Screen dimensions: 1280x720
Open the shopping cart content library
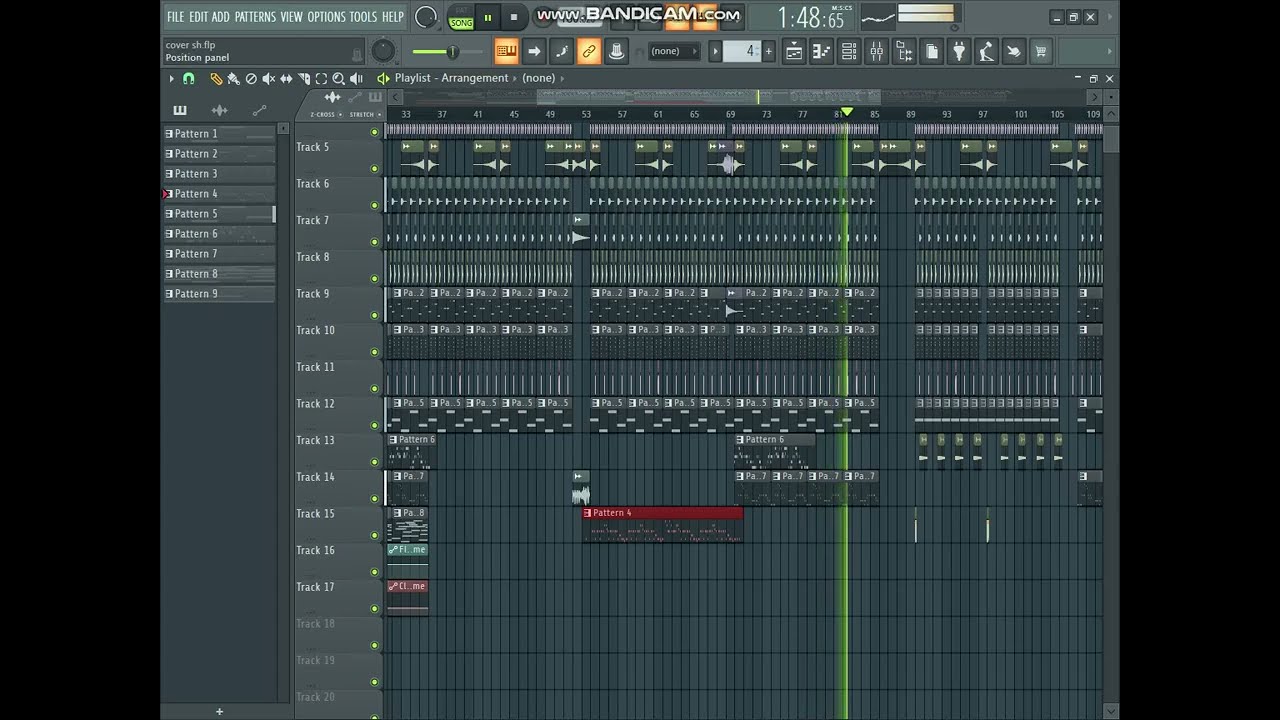click(x=1041, y=51)
